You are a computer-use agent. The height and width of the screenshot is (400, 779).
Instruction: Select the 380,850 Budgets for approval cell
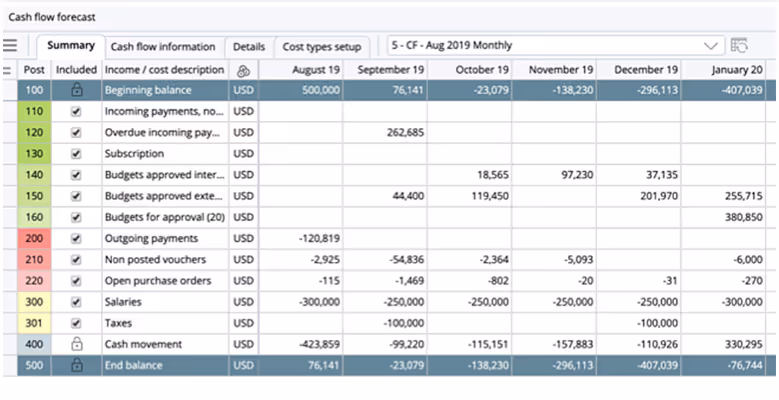coord(723,217)
